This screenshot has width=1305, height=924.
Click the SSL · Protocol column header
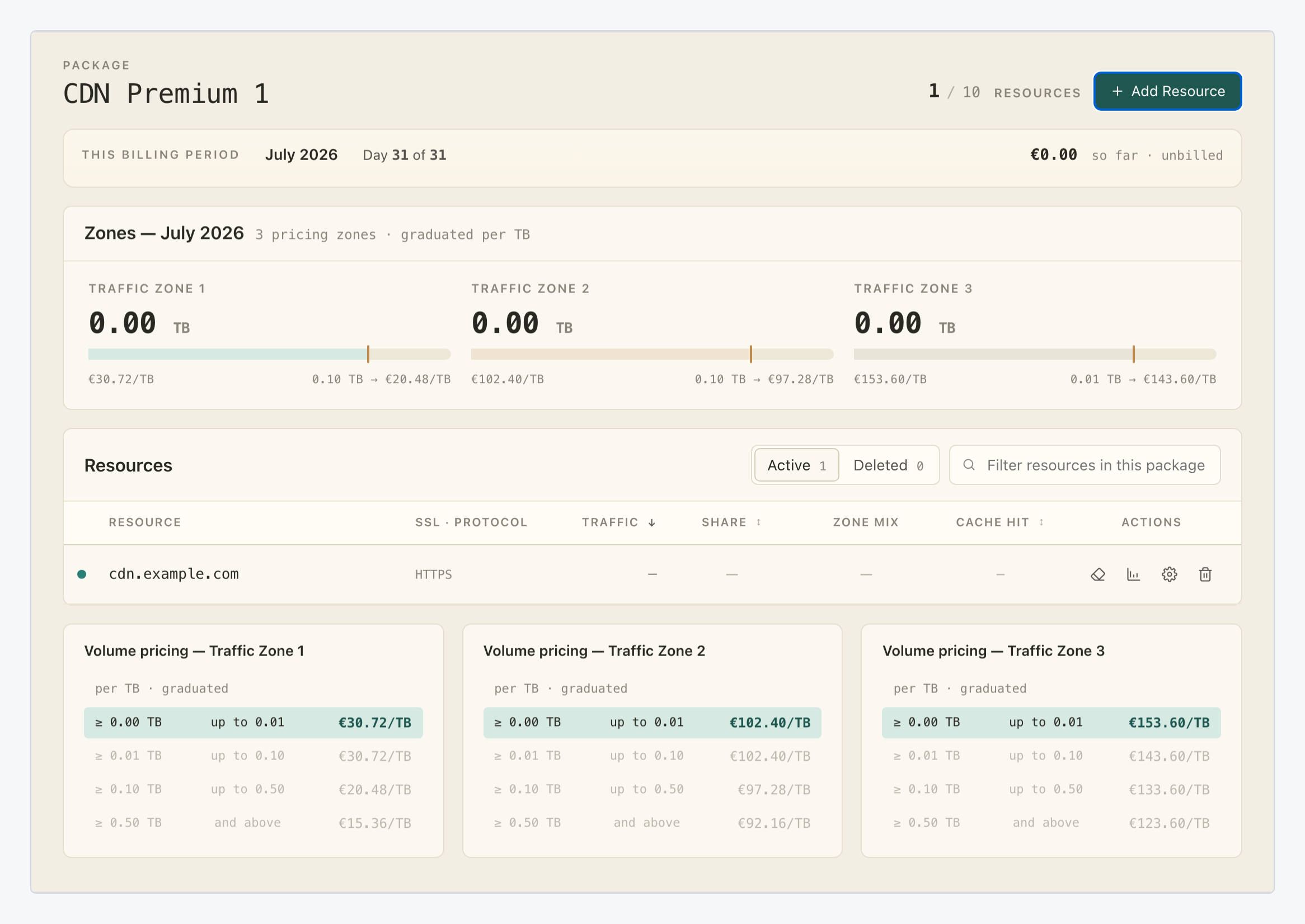(471, 522)
